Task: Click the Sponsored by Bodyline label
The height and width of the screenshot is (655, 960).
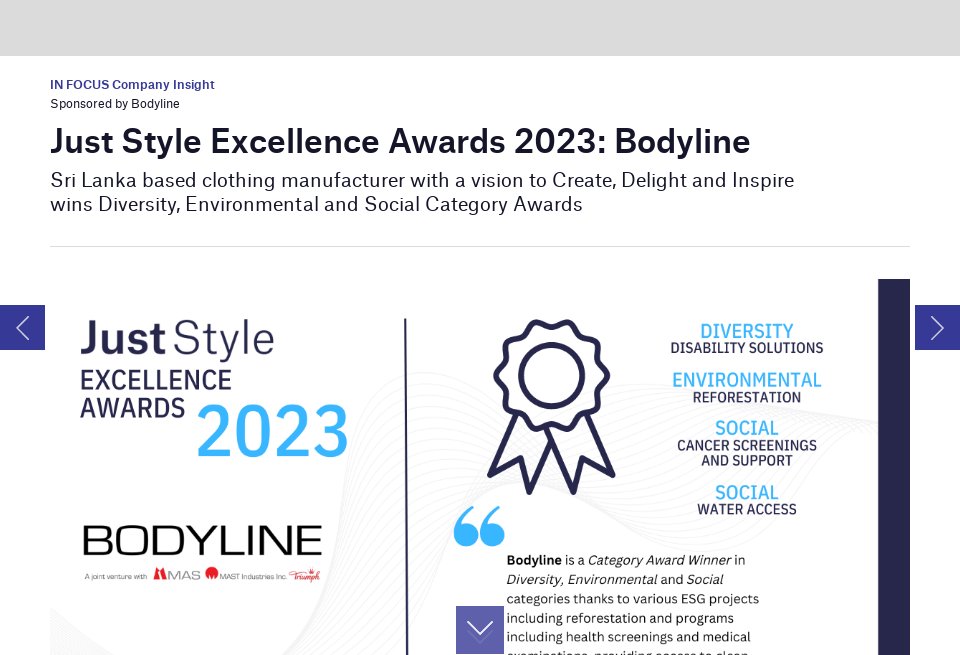Action: [115, 104]
